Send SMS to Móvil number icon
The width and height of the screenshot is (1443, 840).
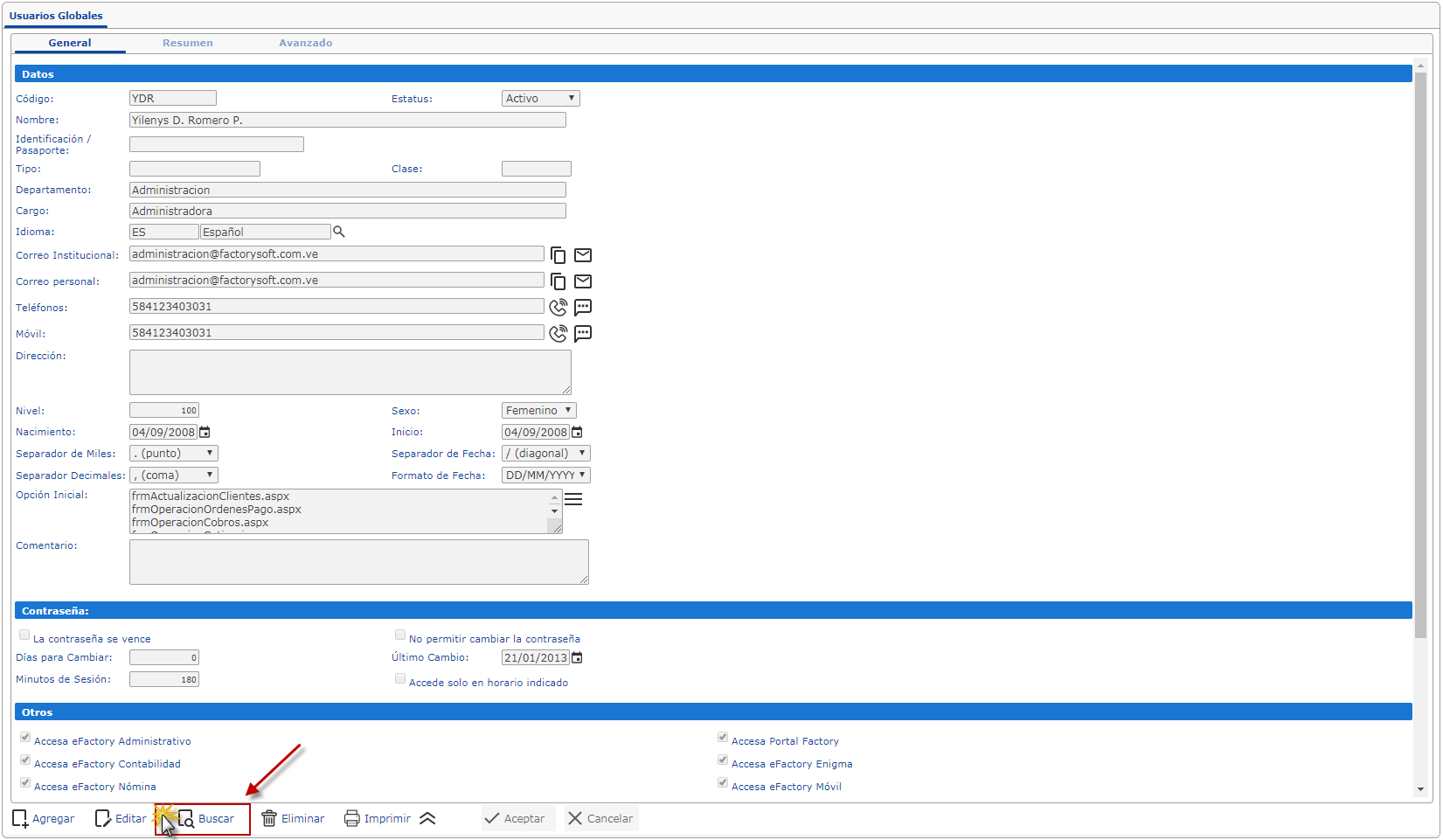pyautogui.click(x=583, y=333)
